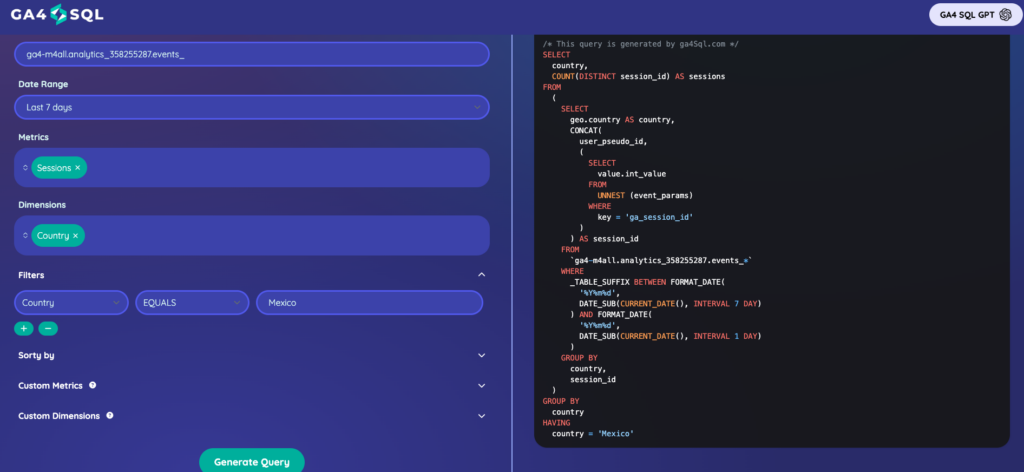1024x472 pixels.
Task: Reorder handle next to Sessions chip
Action: tap(25, 168)
